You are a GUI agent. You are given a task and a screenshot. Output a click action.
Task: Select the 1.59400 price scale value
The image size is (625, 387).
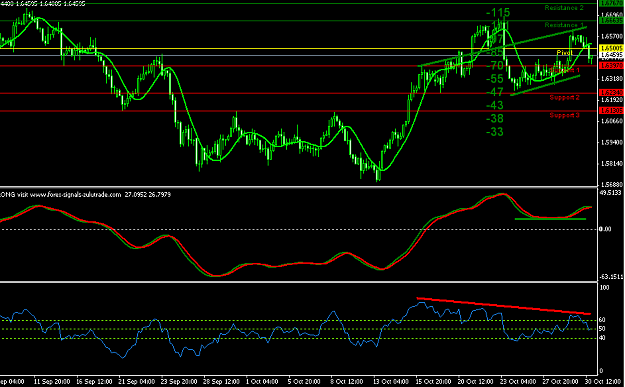tap(611, 142)
